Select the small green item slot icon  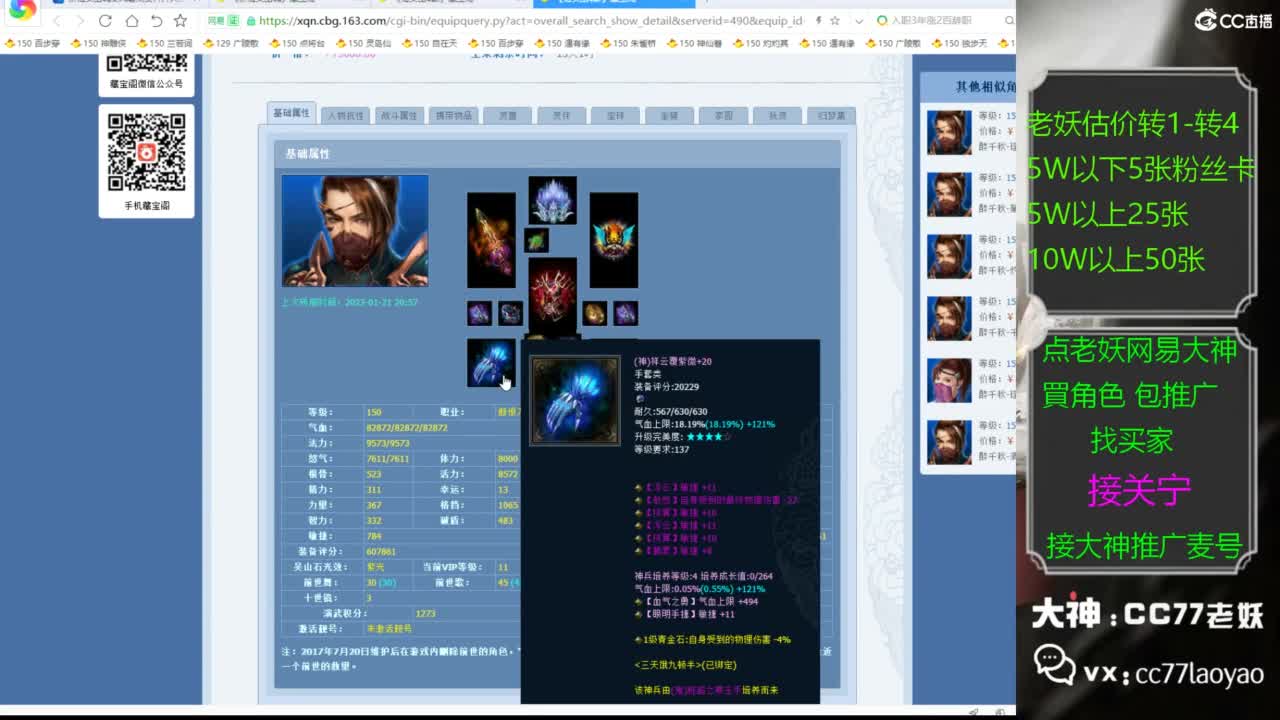pos(537,240)
